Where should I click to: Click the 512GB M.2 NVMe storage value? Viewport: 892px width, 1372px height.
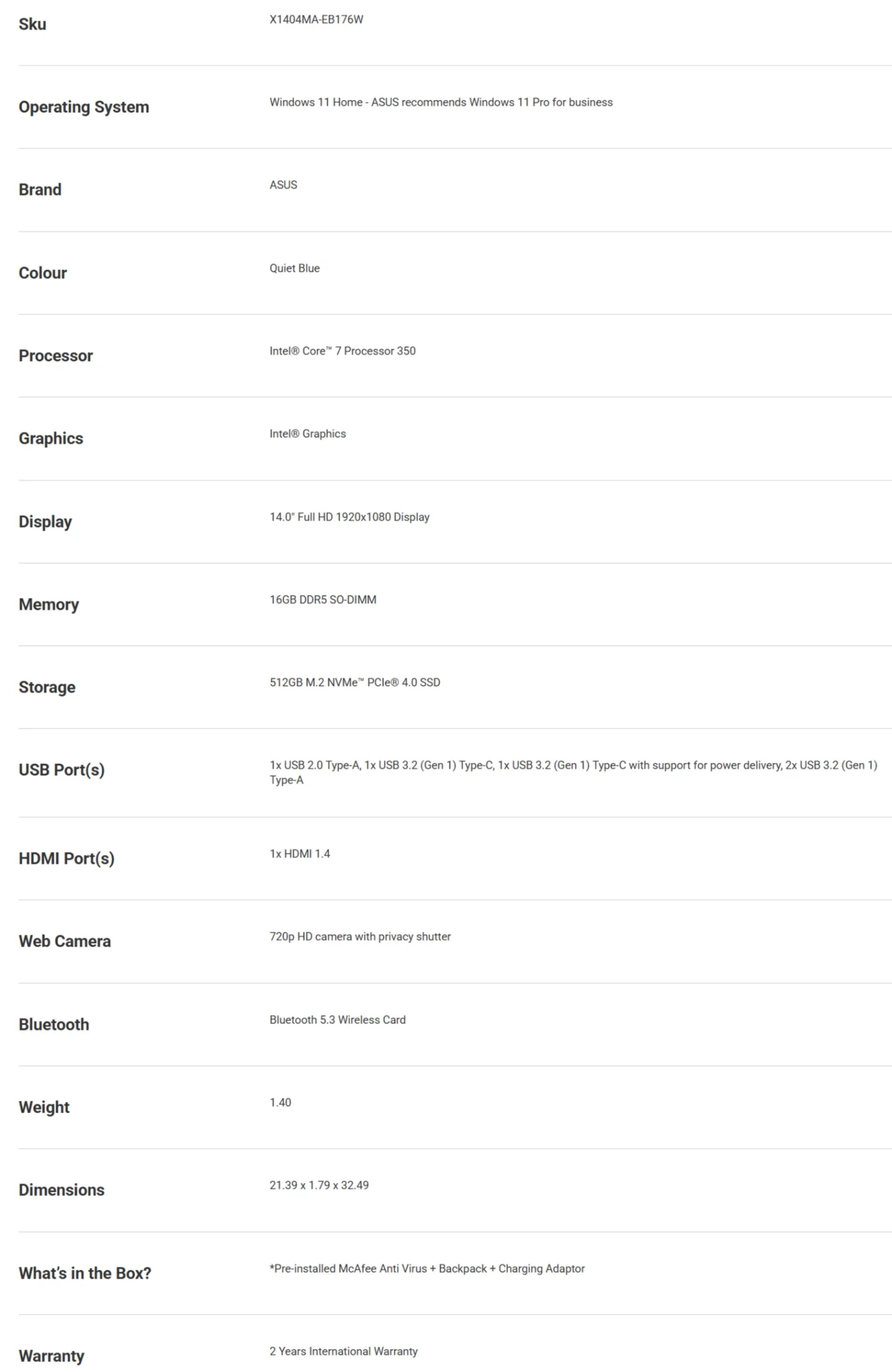tap(355, 683)
